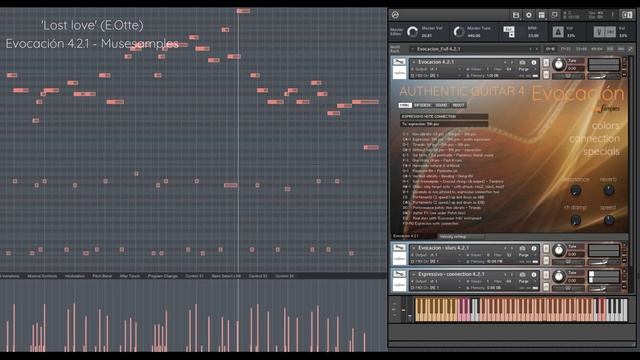The image size is (640, 360).
Task: Open the Purge dropdown of Evocacion - slurs 4.2.1
Action: tap(526, 255)
